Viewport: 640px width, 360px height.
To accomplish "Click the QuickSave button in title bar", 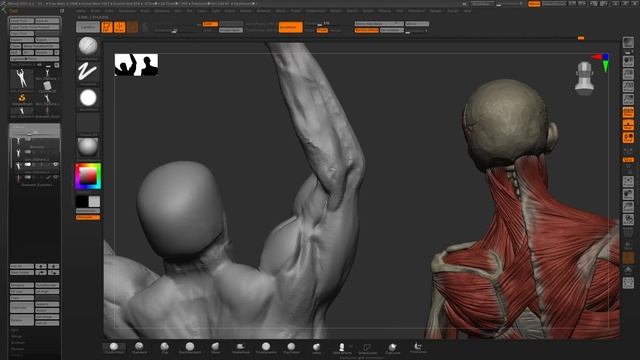I will (x=482, y=4).
